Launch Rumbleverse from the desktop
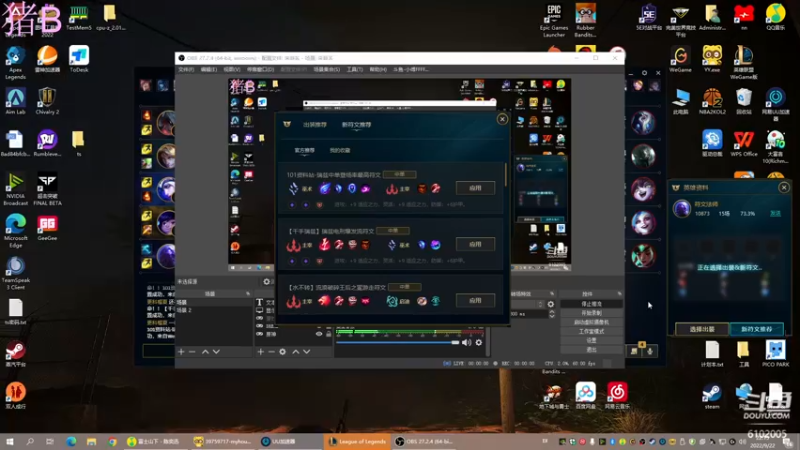Image resolution: width=800 pixels, height=450 pixels. (x=47, y=143)
